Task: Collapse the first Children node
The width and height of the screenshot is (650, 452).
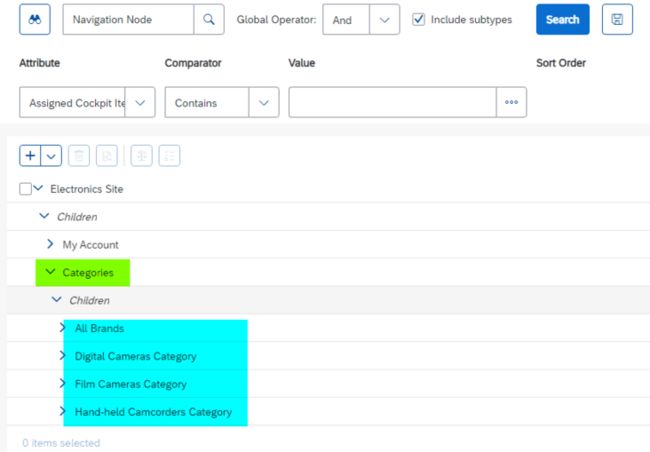Action: tap(44, 216)
